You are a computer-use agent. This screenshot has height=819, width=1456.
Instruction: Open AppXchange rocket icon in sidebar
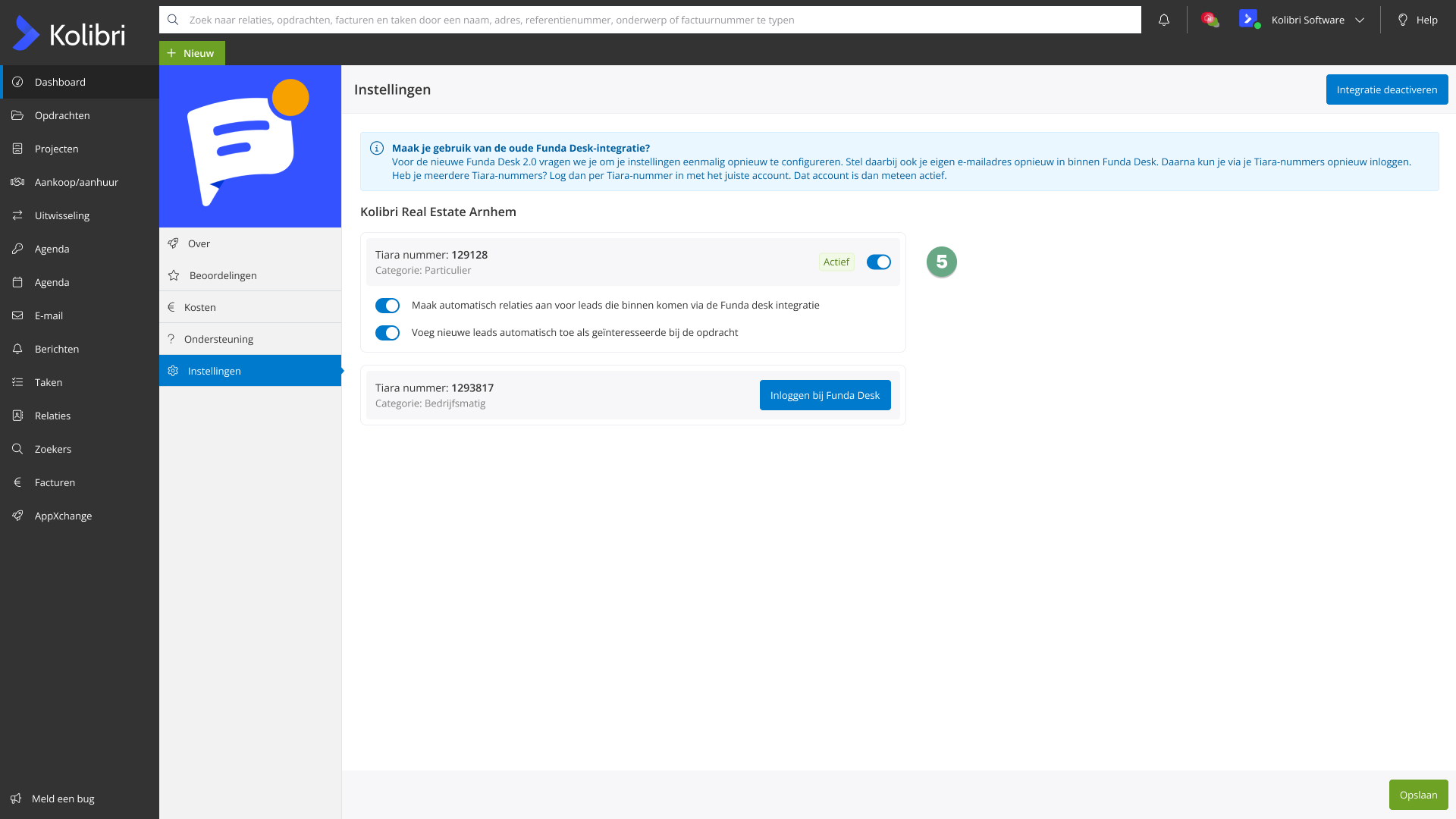(x=17, y=516)
